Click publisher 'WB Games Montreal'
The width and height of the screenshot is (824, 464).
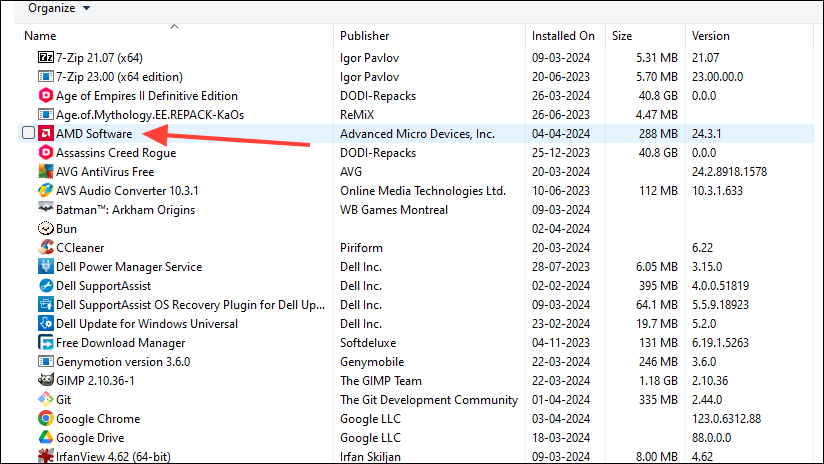pos(394,210)
